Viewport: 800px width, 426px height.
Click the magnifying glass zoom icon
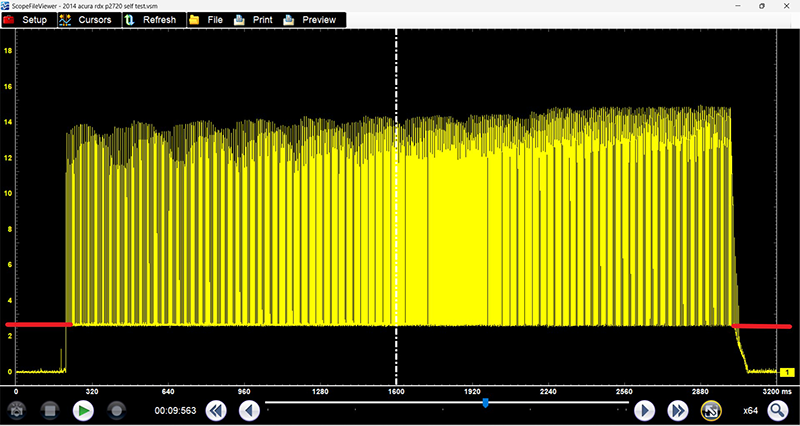coord(777,410)
